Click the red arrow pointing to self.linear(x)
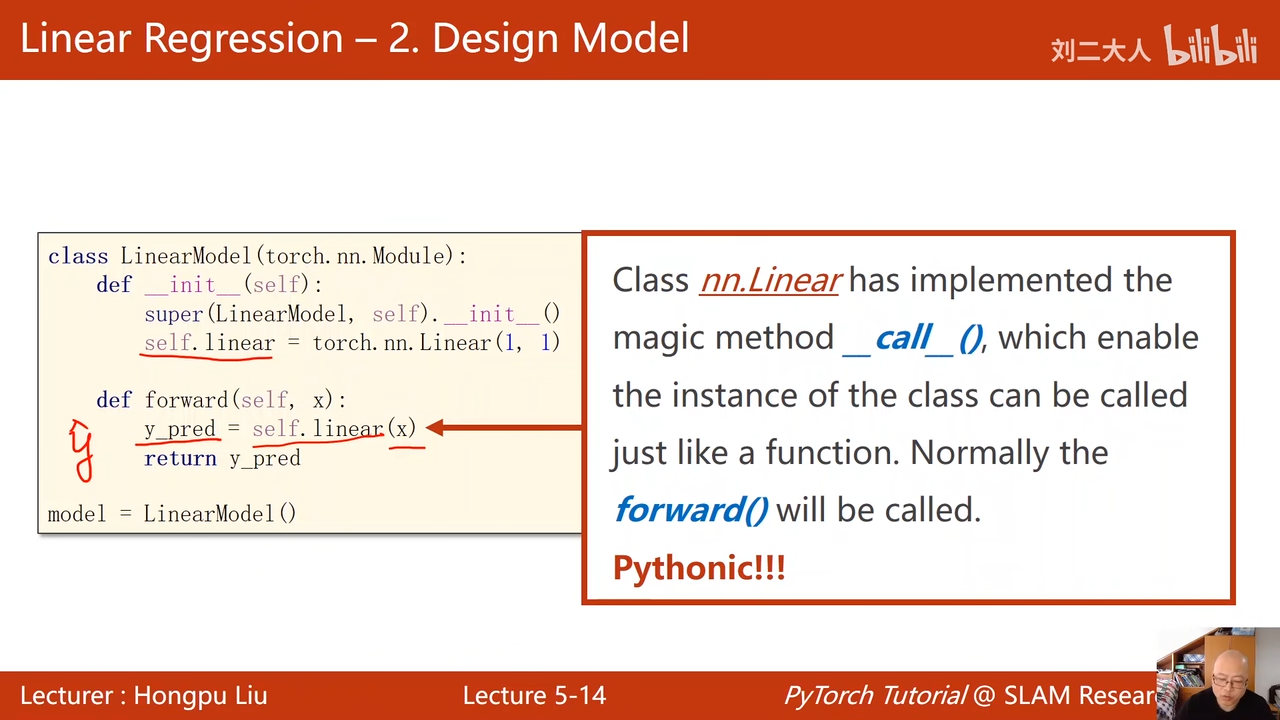The image size is (1280, 720). click(x=505, y=428)
